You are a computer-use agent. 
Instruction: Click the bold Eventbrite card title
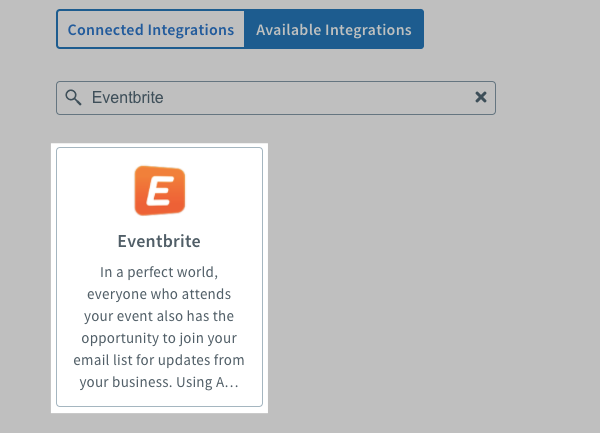point(160,242)
